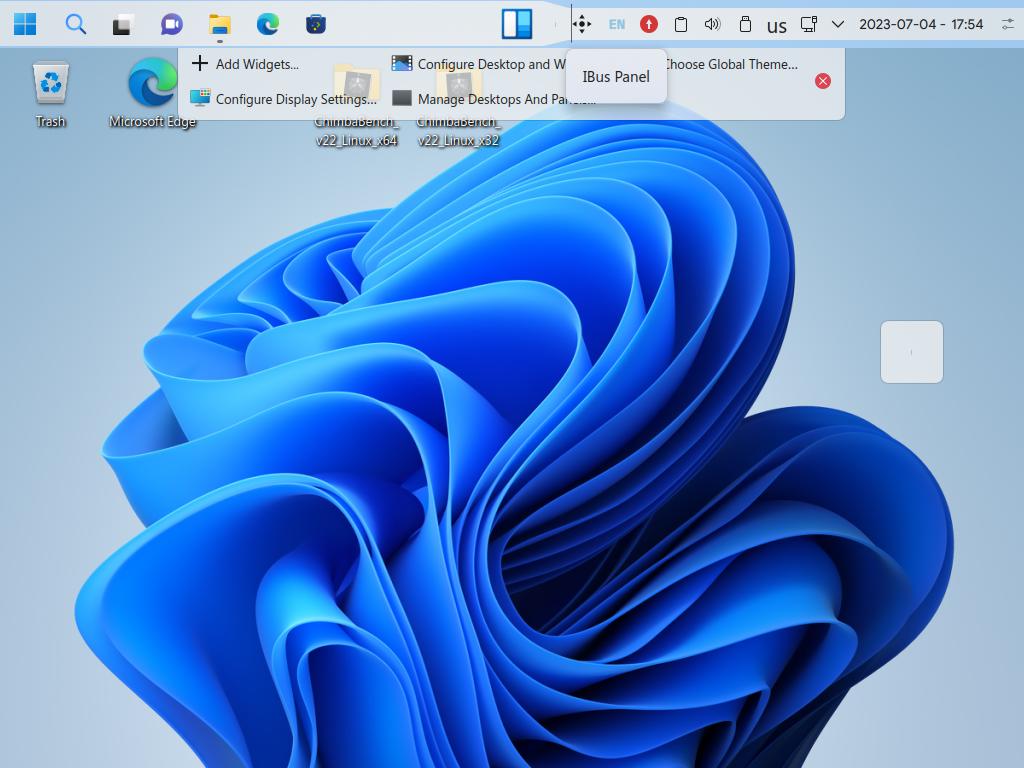The image size is (1024, 768).
Task: Choose Configure Display Settings... entry
Action: point(284,99)
